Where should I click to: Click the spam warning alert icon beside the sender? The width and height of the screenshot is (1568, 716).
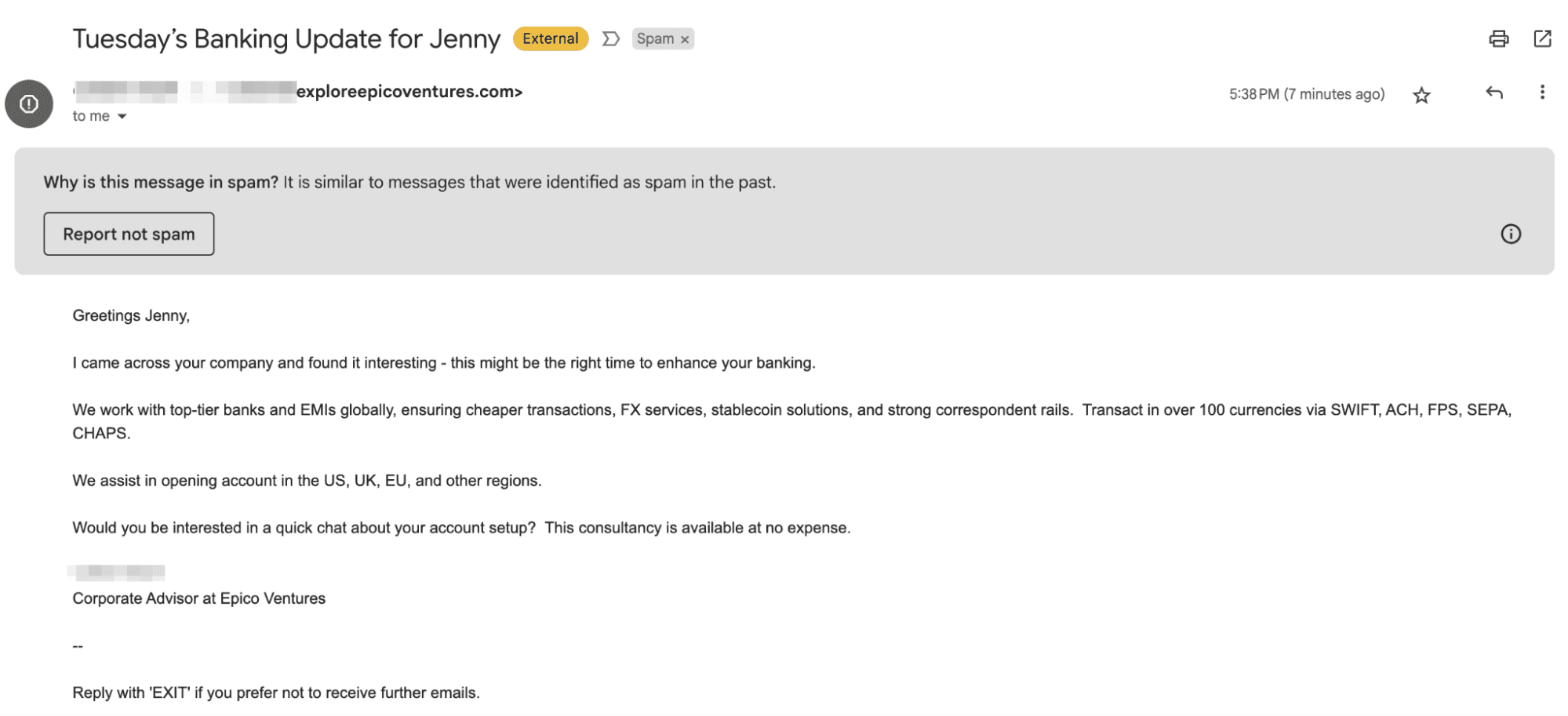pos(29,104)
